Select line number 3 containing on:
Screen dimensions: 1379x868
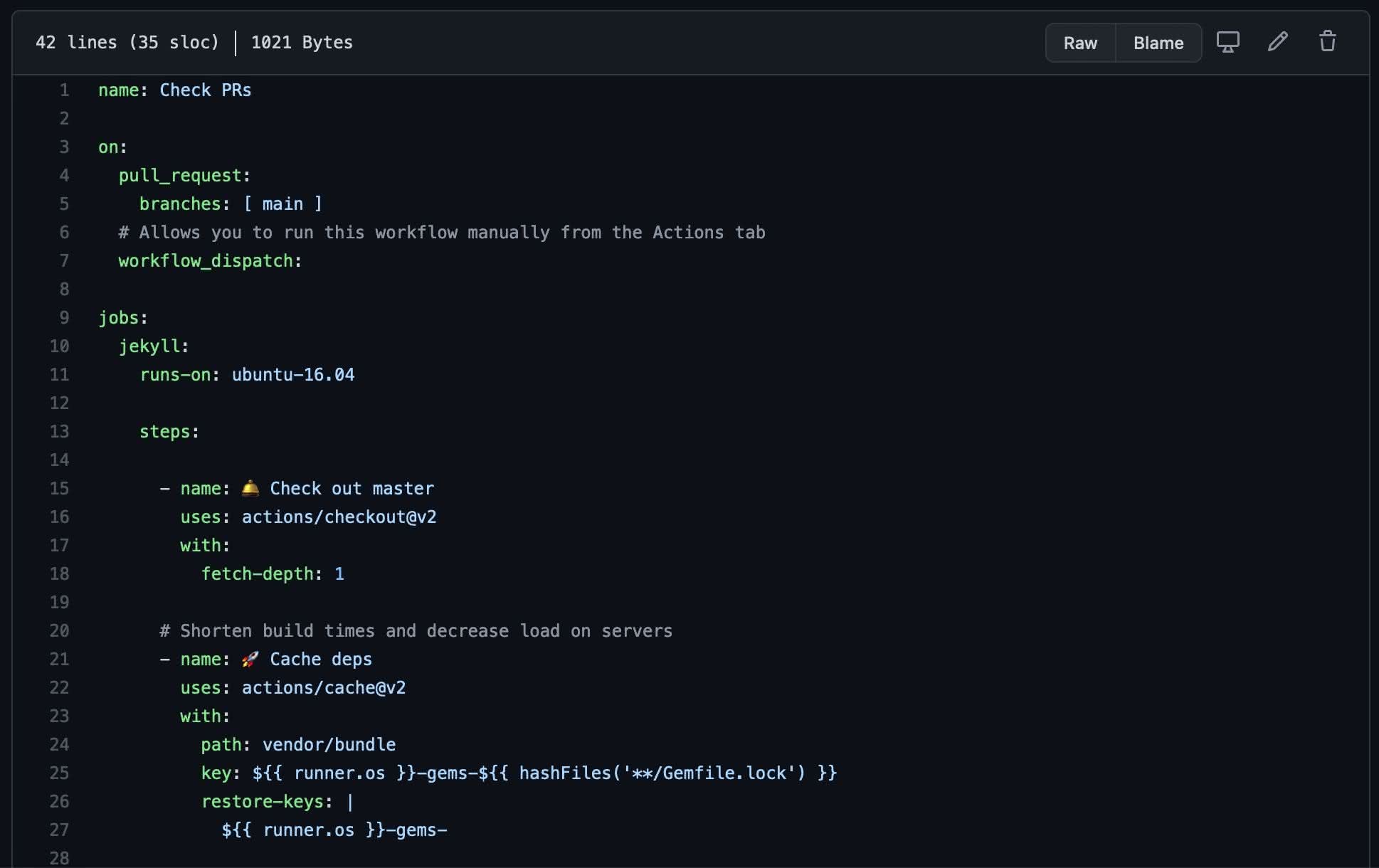pos(65,147)
